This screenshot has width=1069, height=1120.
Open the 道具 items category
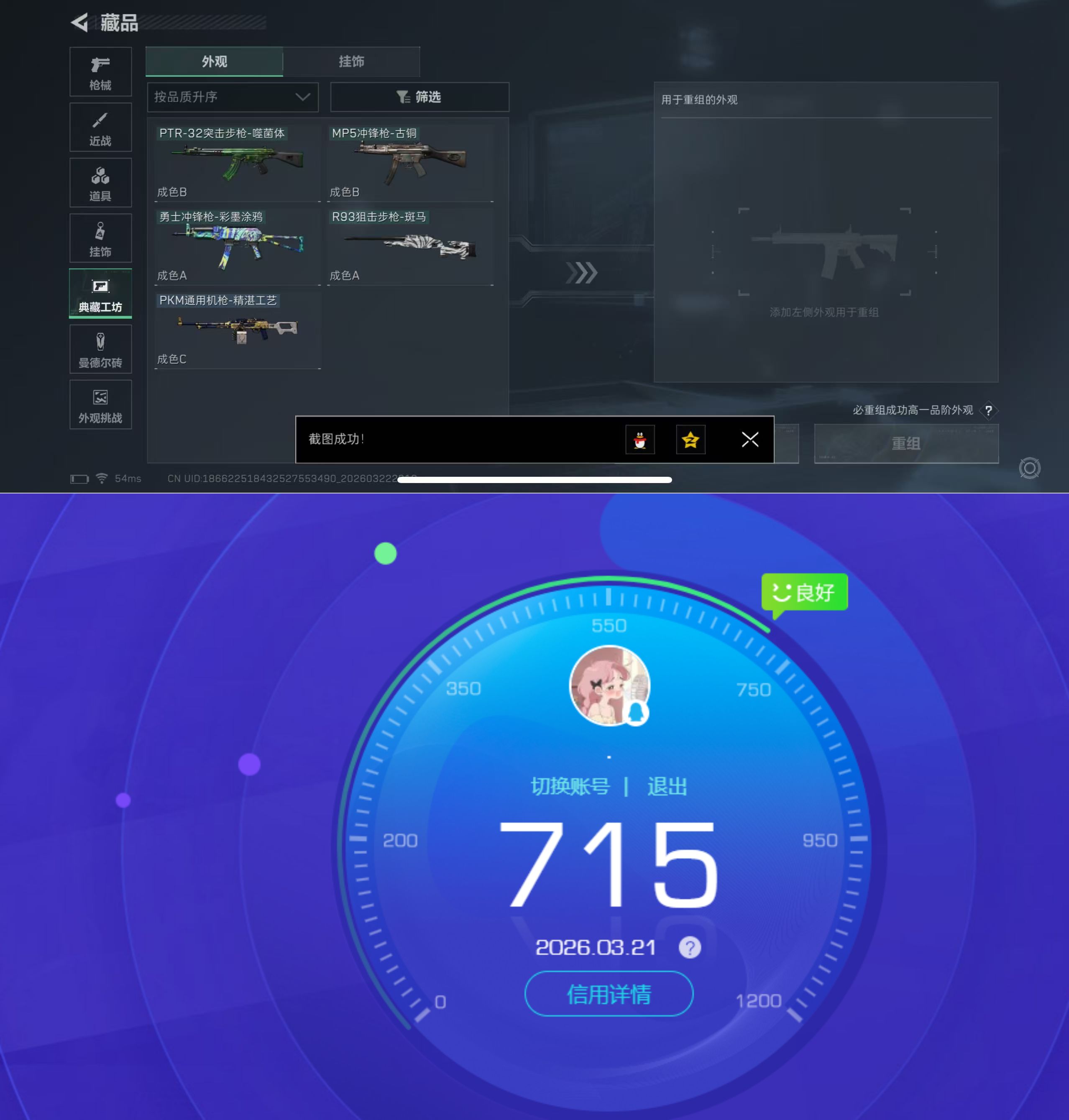(100, 183)
